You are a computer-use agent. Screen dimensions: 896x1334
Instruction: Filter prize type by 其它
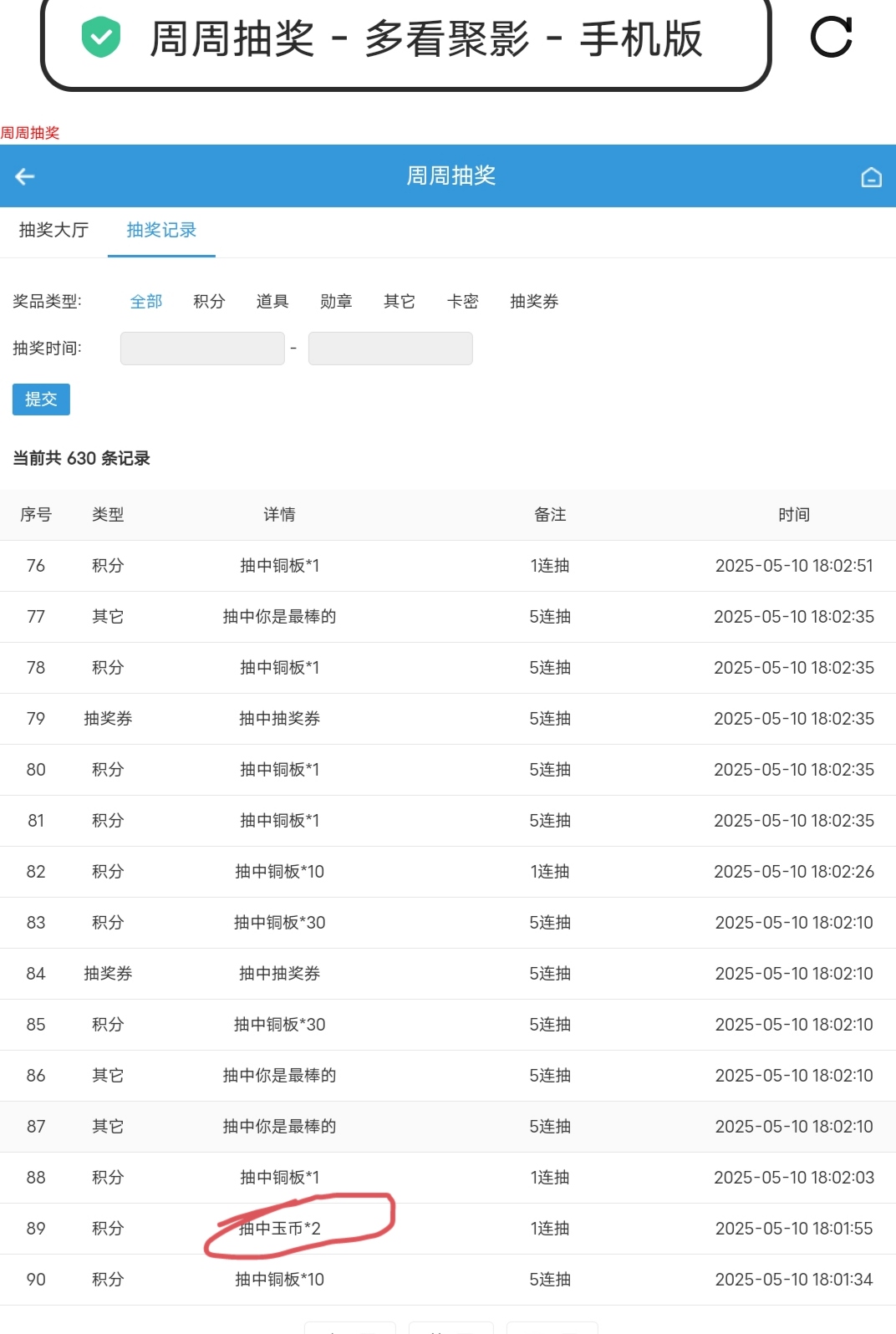click(400, 302)
